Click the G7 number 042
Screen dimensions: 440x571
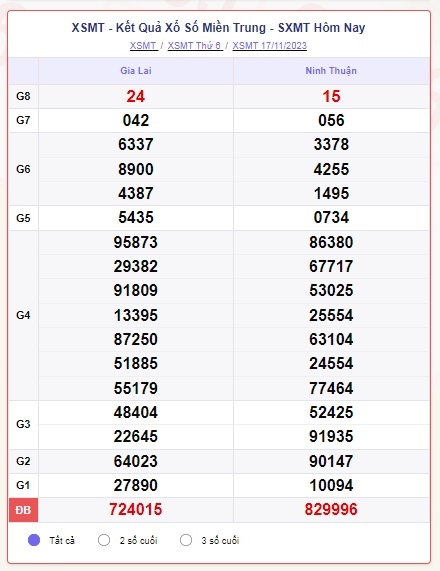pos(135,121)
